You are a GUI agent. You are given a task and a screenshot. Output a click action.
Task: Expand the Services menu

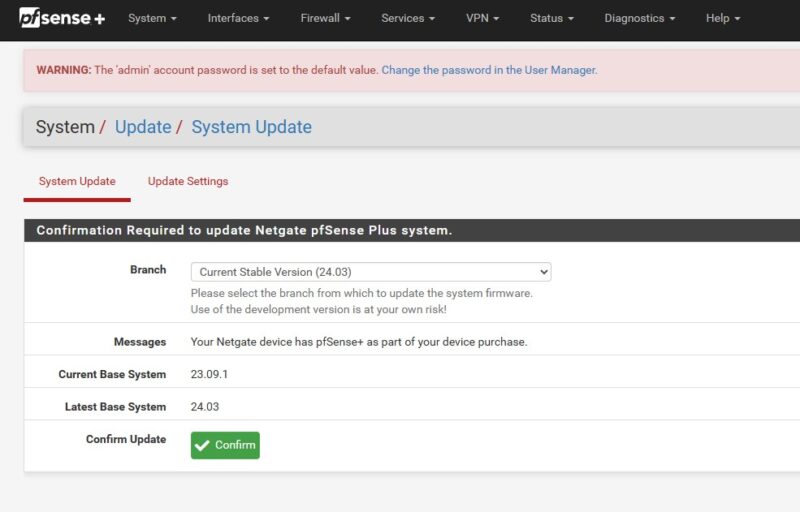coord(408,18)
